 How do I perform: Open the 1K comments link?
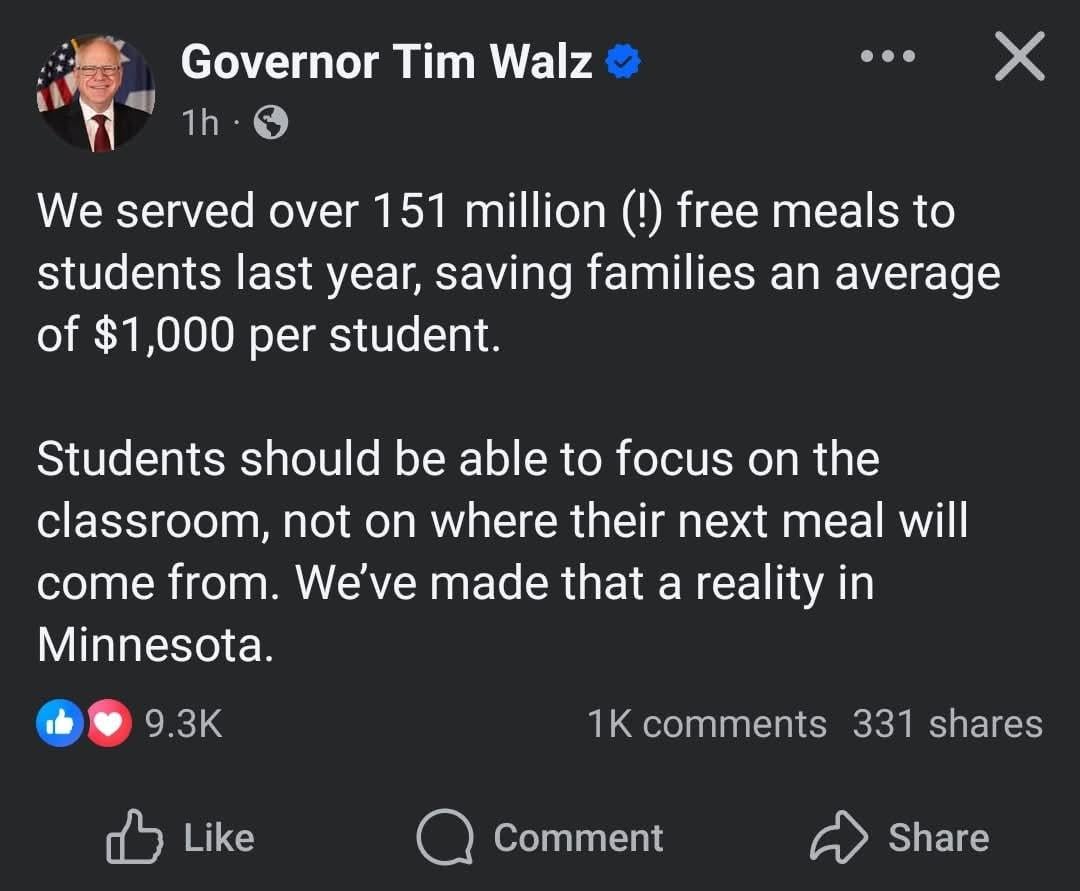click(707, 724)
